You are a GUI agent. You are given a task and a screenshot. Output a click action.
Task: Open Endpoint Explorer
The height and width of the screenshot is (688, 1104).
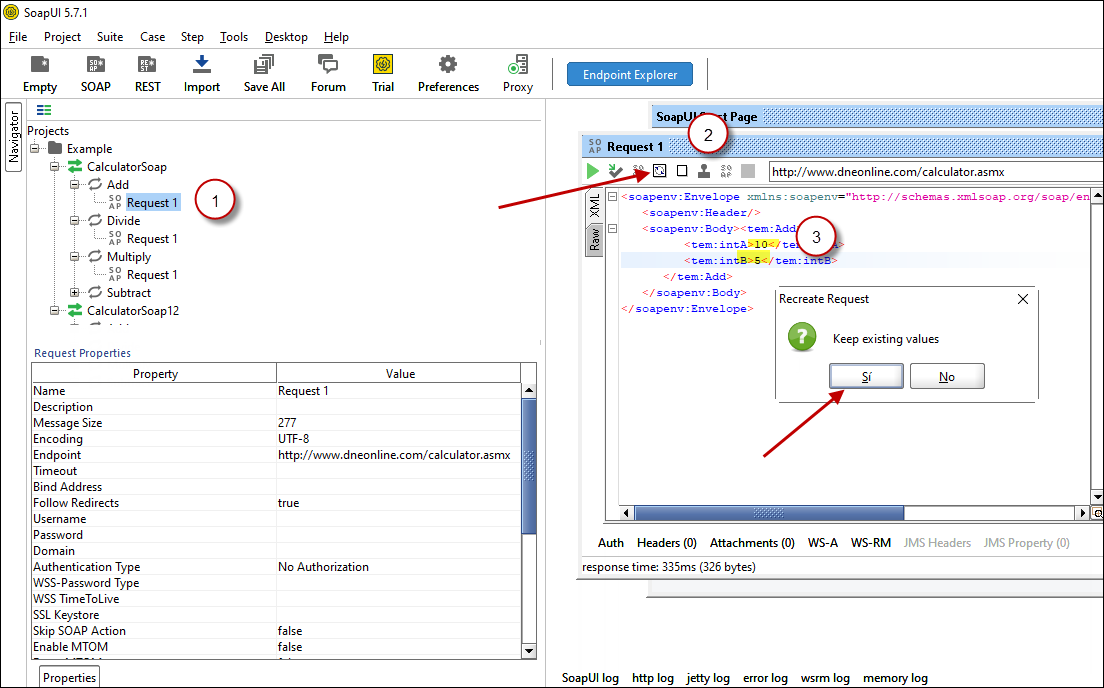coord(629,75)
